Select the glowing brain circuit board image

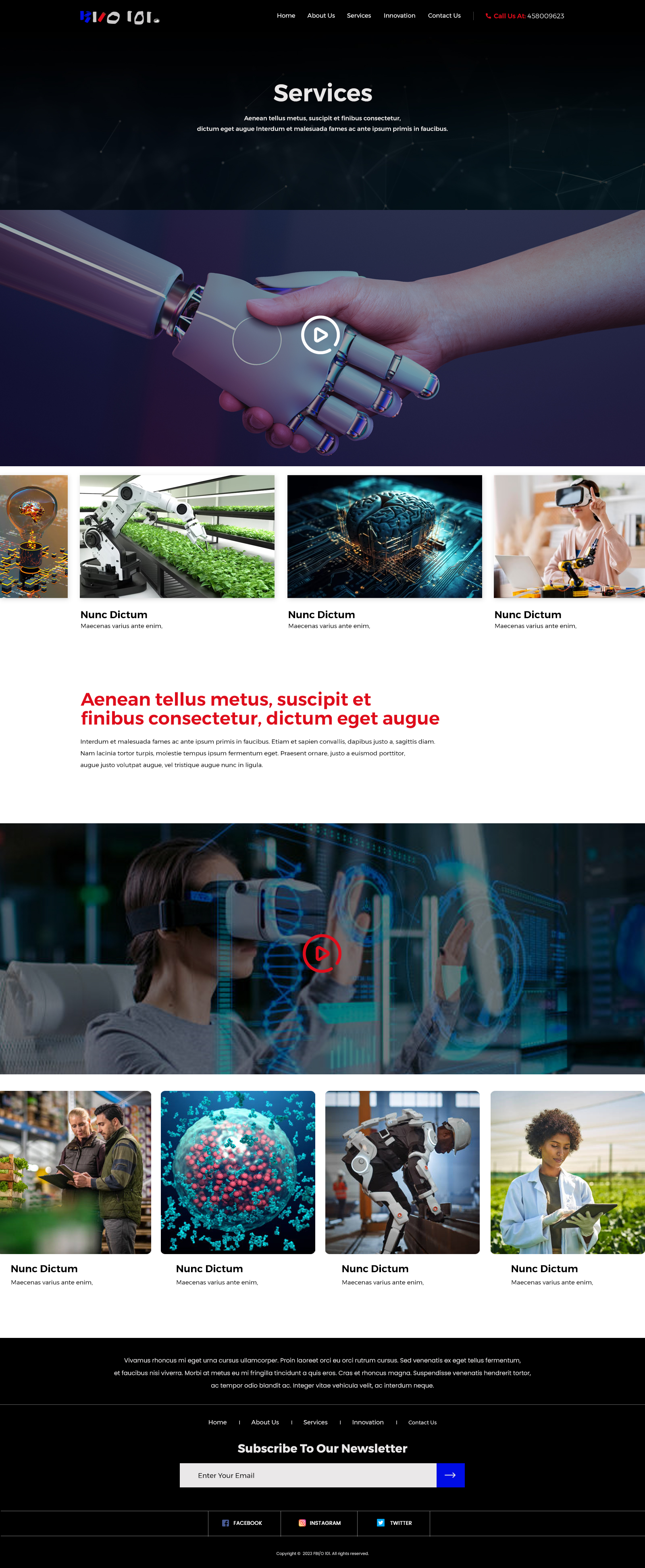pyautogui.click(x=384, y=536)
